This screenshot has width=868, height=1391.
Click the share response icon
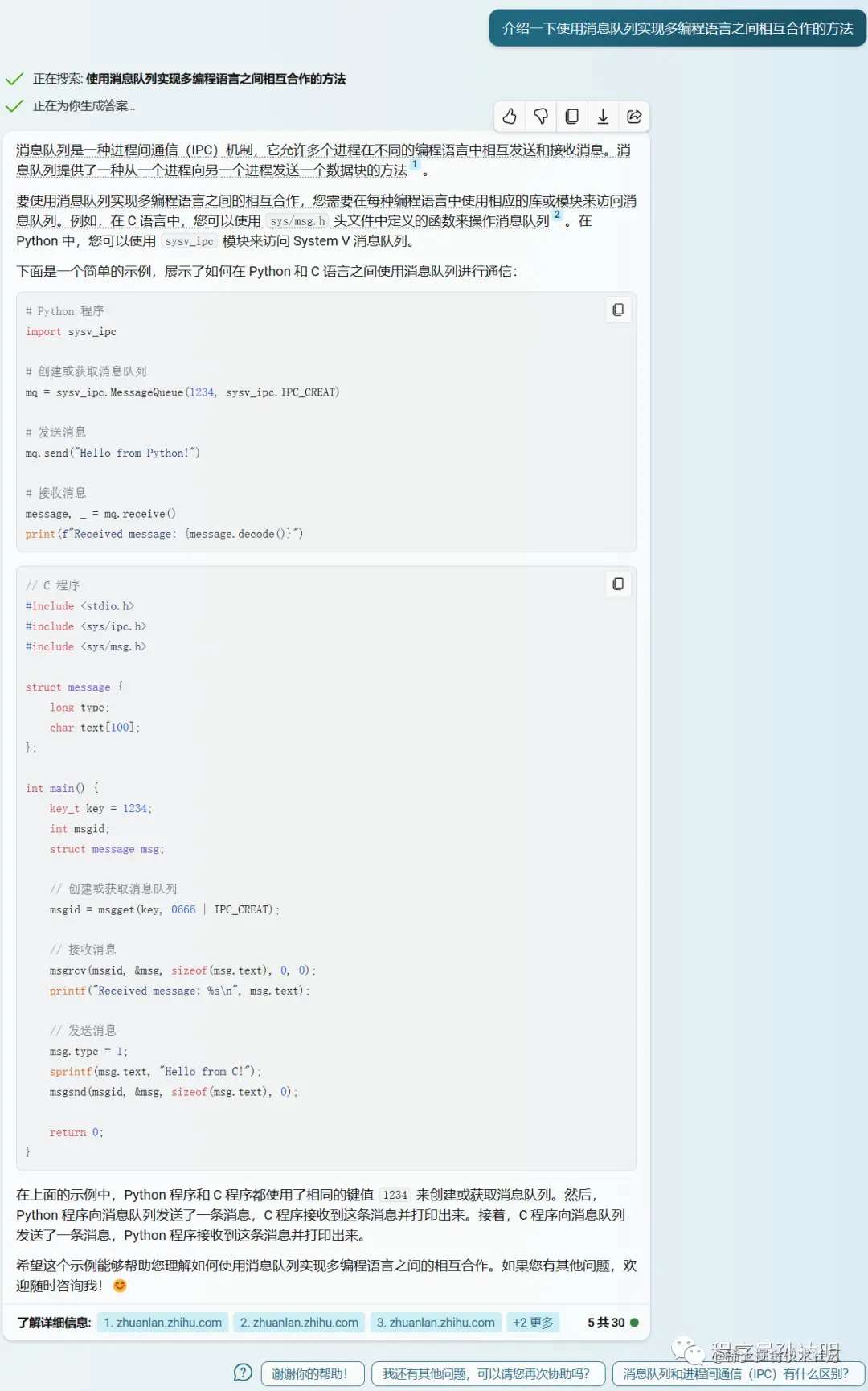(634, 117)
